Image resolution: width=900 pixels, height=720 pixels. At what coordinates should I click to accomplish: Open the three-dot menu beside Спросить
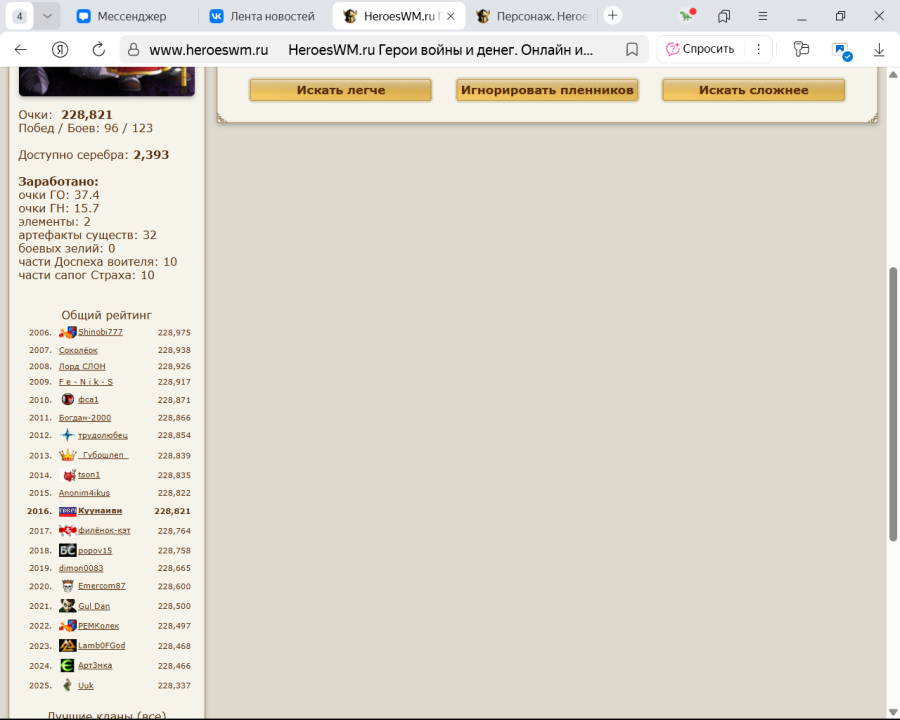(758, 49)
